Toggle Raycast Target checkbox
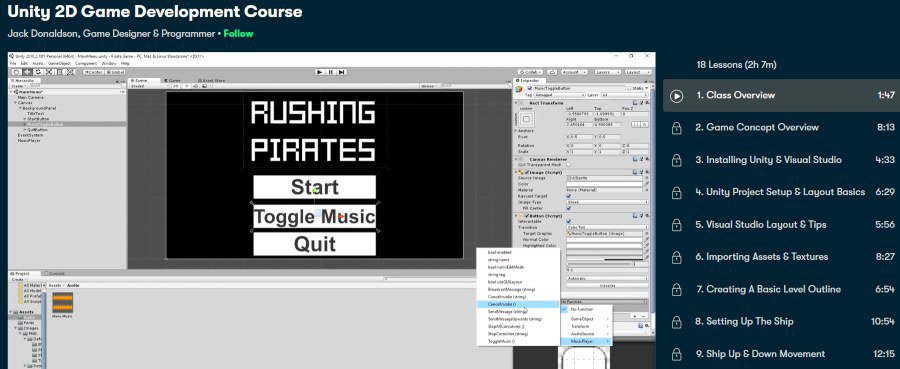Viewport: 900px width, 369px height. (568, 196)
